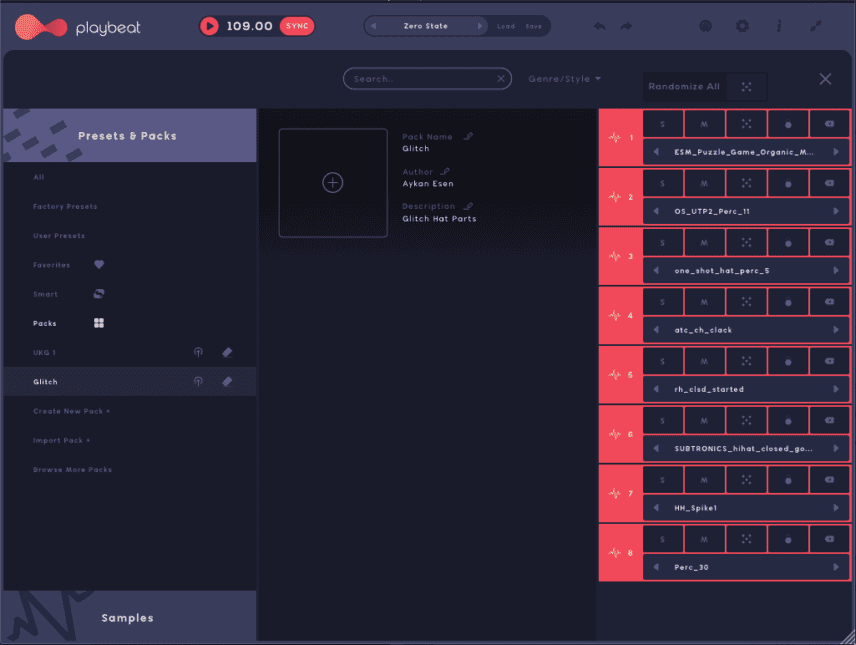Image resolution: width=856 pixels, height=645 pixels.
Task: Clear the Perc_30 track sample
Action: (829, 539)
